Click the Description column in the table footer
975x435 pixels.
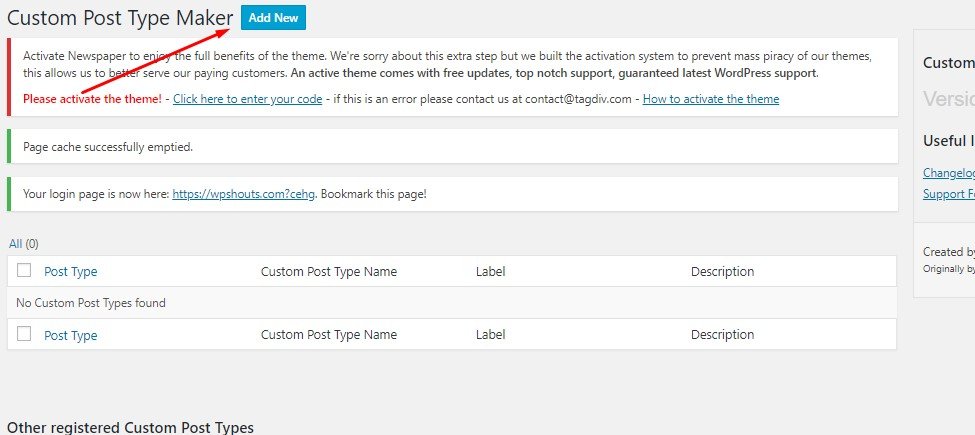click(x=722, y=335)
